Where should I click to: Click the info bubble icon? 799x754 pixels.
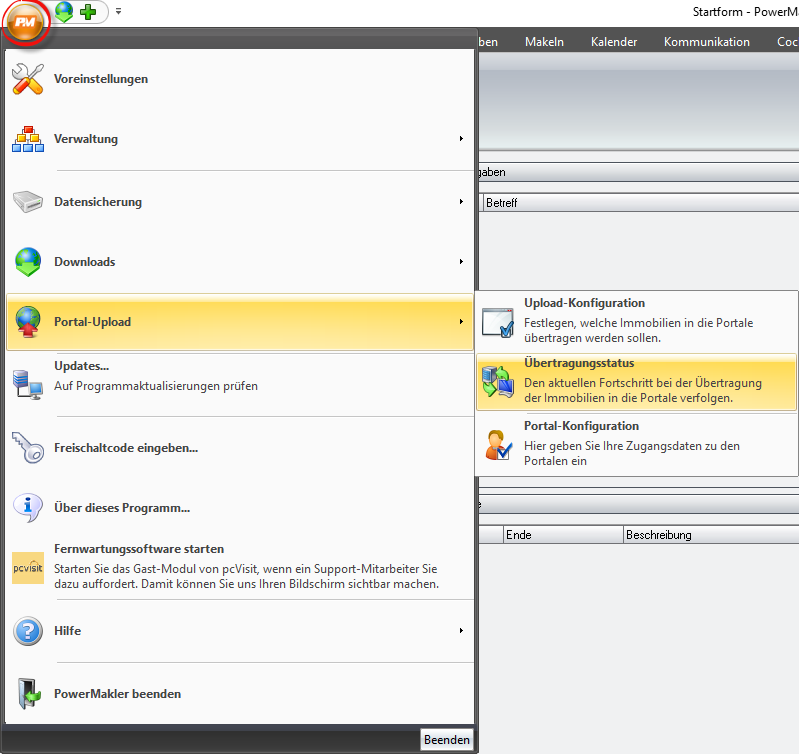tap(28, 508)
